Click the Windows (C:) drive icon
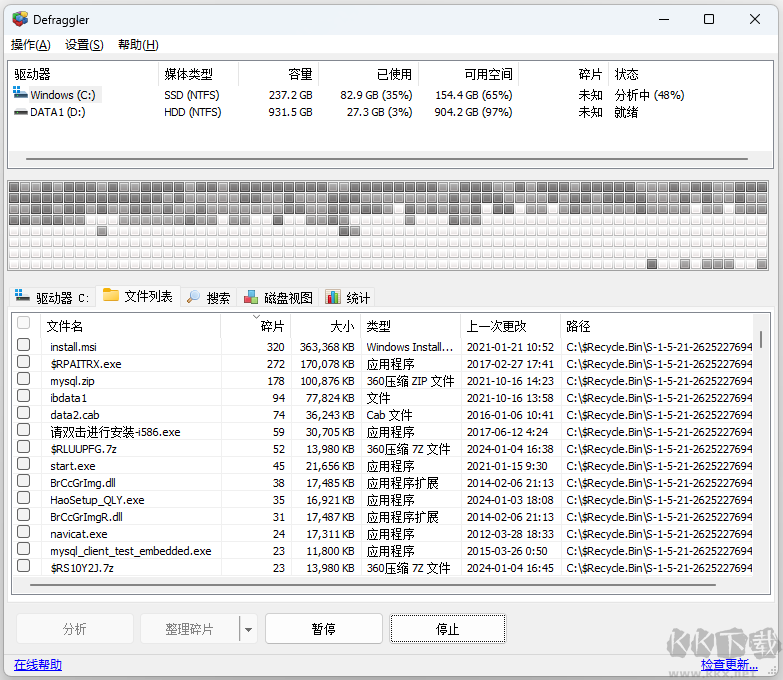 pyautogui.click(x=20, y=93)
